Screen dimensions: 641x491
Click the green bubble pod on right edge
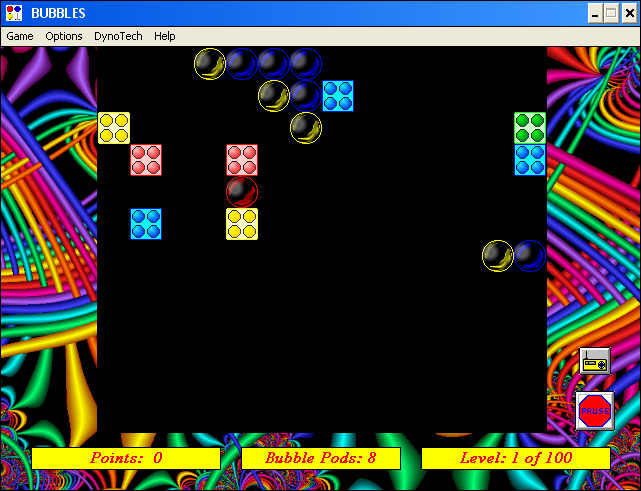pyautogui.click(x=530, y=128)
